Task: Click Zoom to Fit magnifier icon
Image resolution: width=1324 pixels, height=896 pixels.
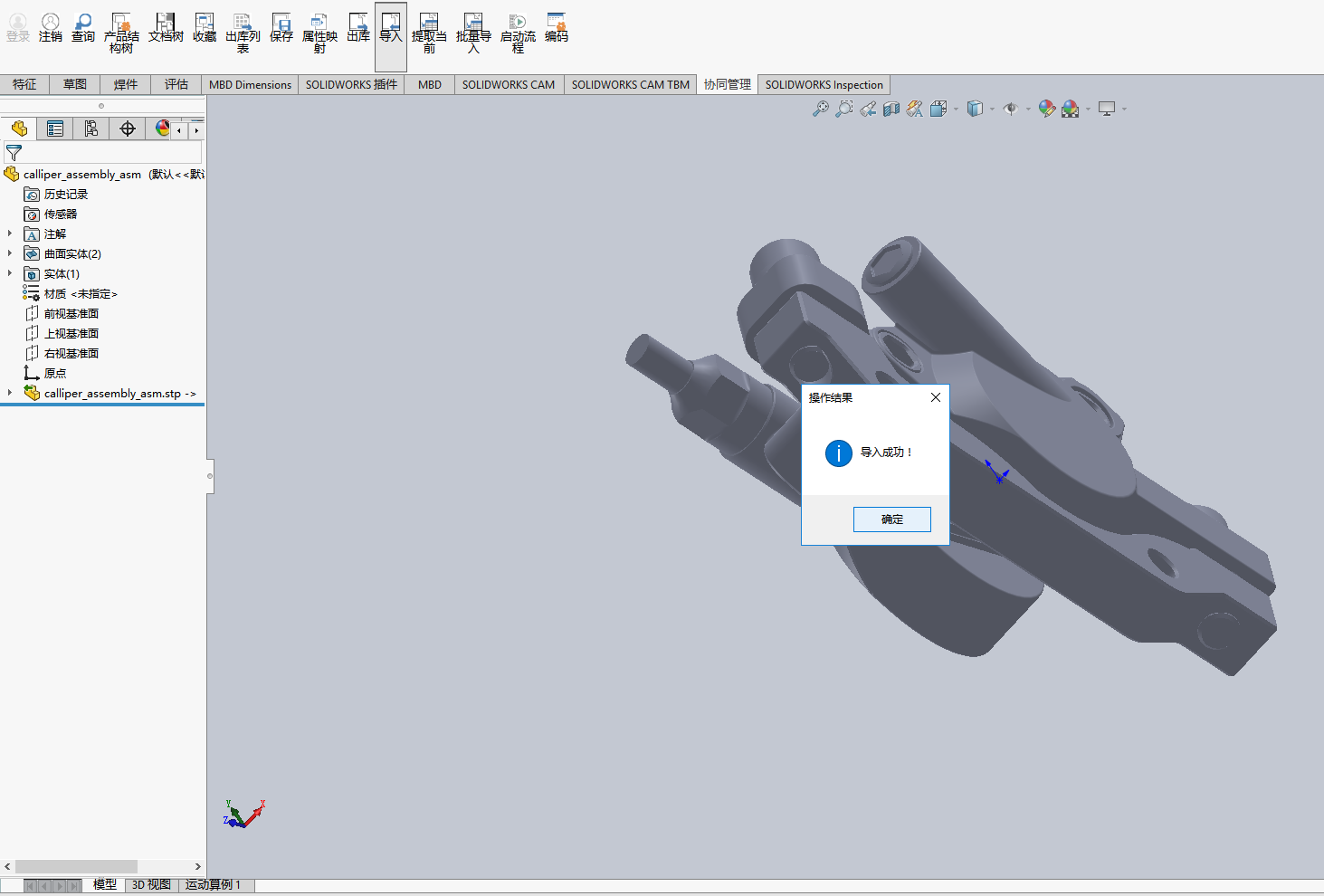Action: point(821,109)
